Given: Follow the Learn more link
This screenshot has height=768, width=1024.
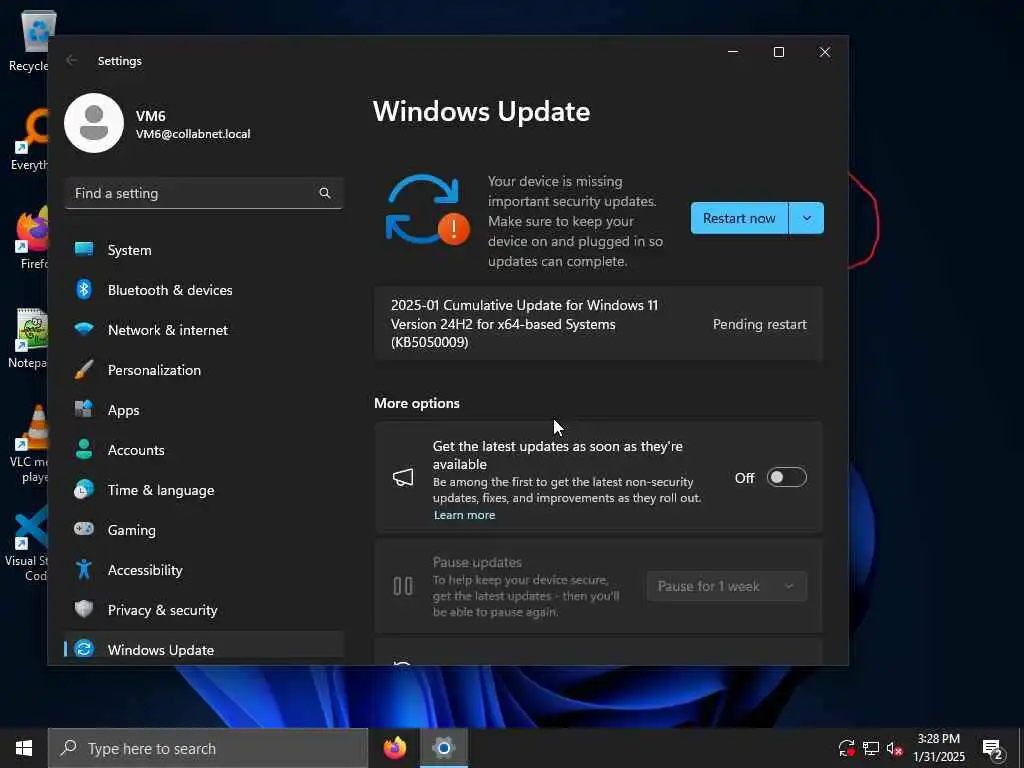Looking at the screenshot, I should point(464,515).
